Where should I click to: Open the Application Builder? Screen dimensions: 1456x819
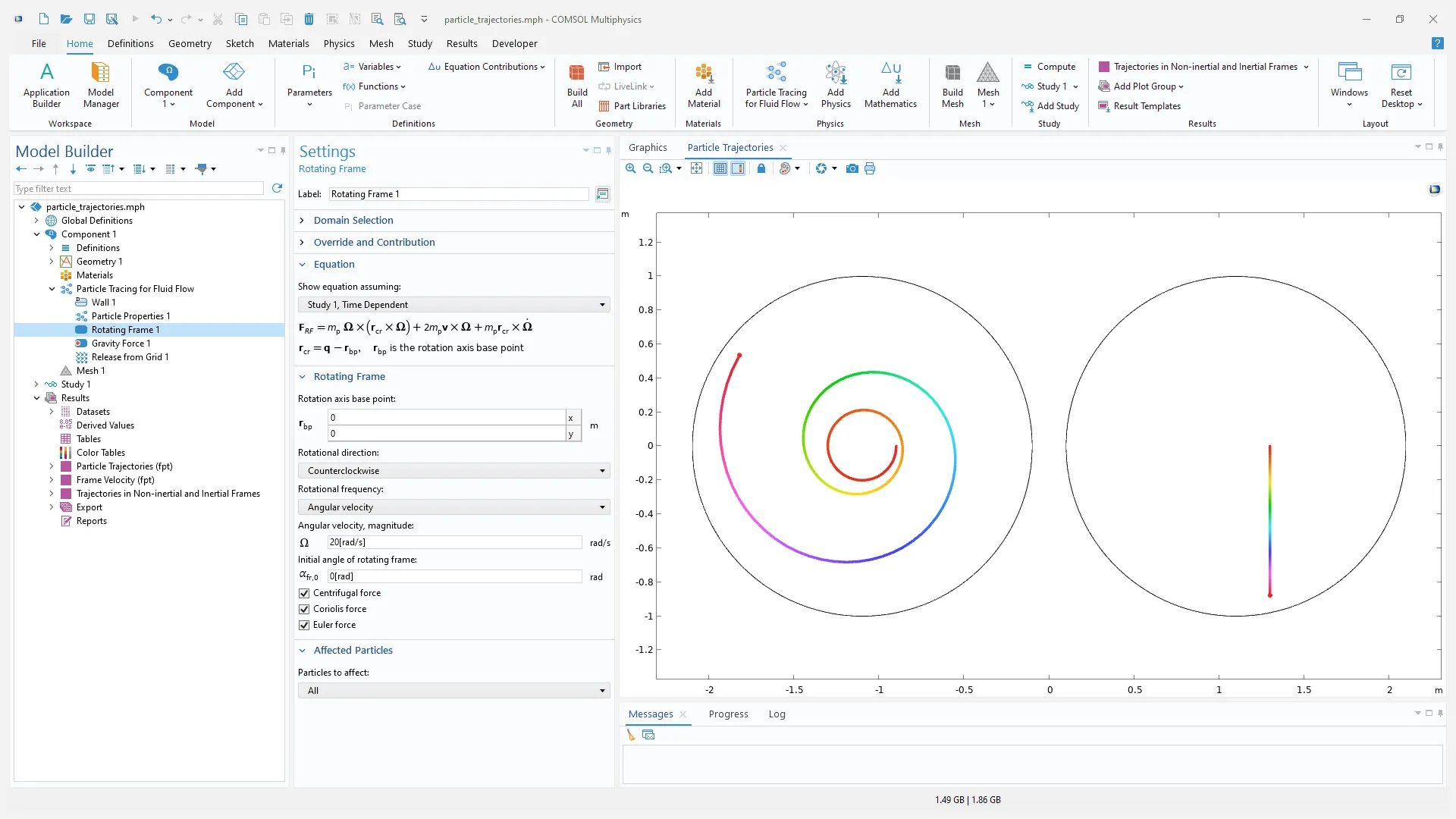46,84
